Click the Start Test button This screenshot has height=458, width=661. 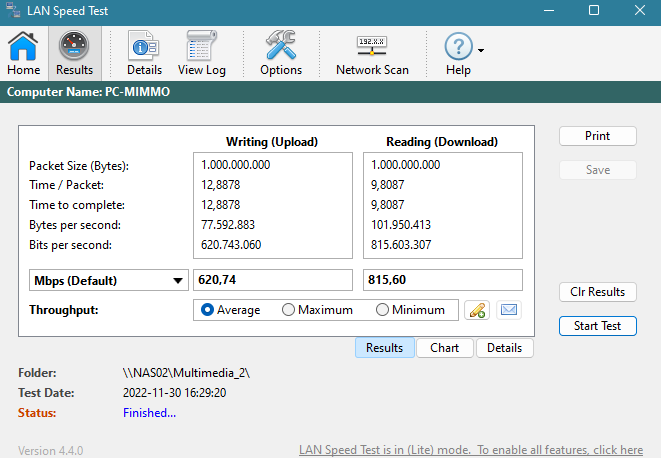pos(597,326)
